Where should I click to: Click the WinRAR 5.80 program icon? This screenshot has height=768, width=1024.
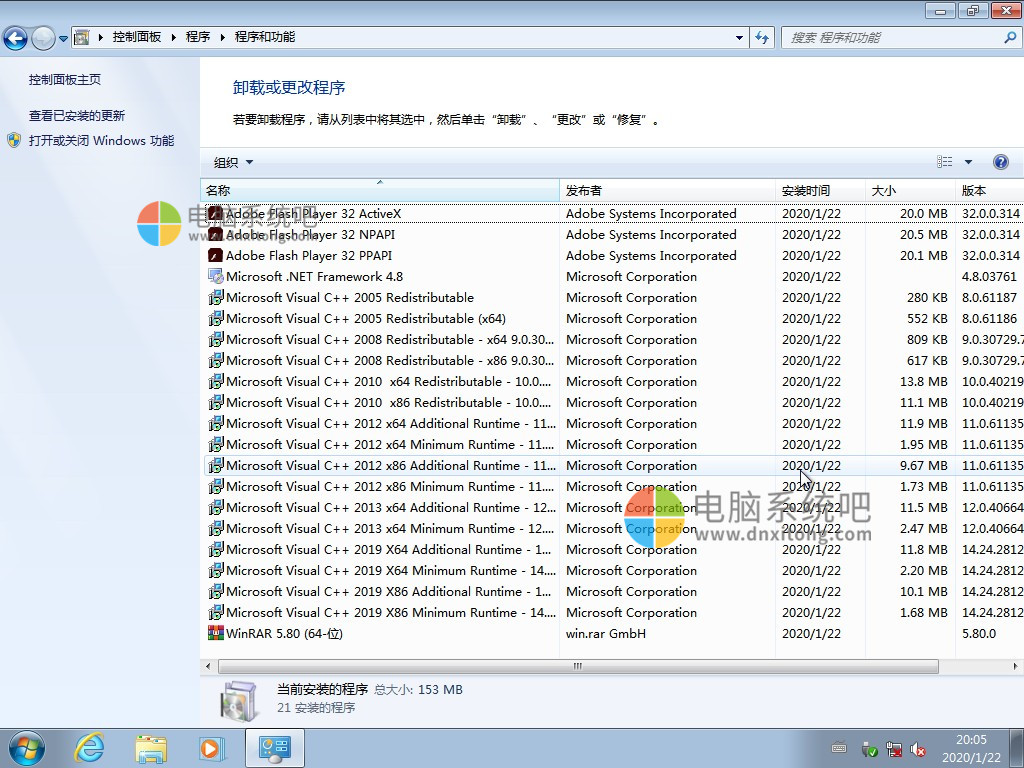click(x=215, y=633)
